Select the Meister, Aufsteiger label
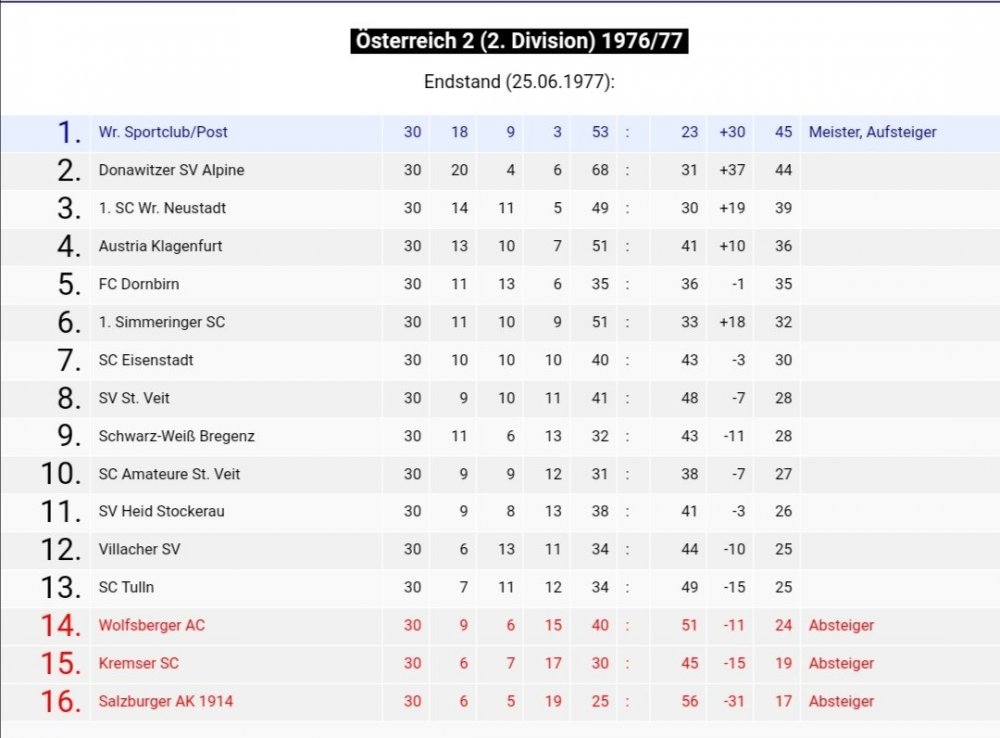 pyautogui.click(x=872, y=132)
